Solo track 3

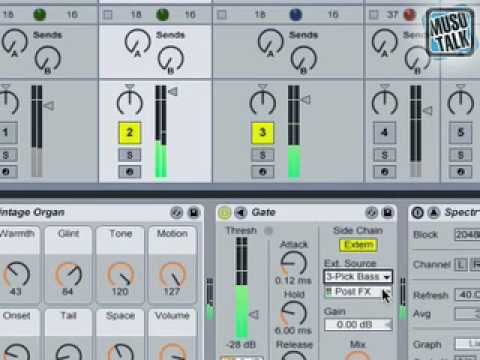(262, 155)
